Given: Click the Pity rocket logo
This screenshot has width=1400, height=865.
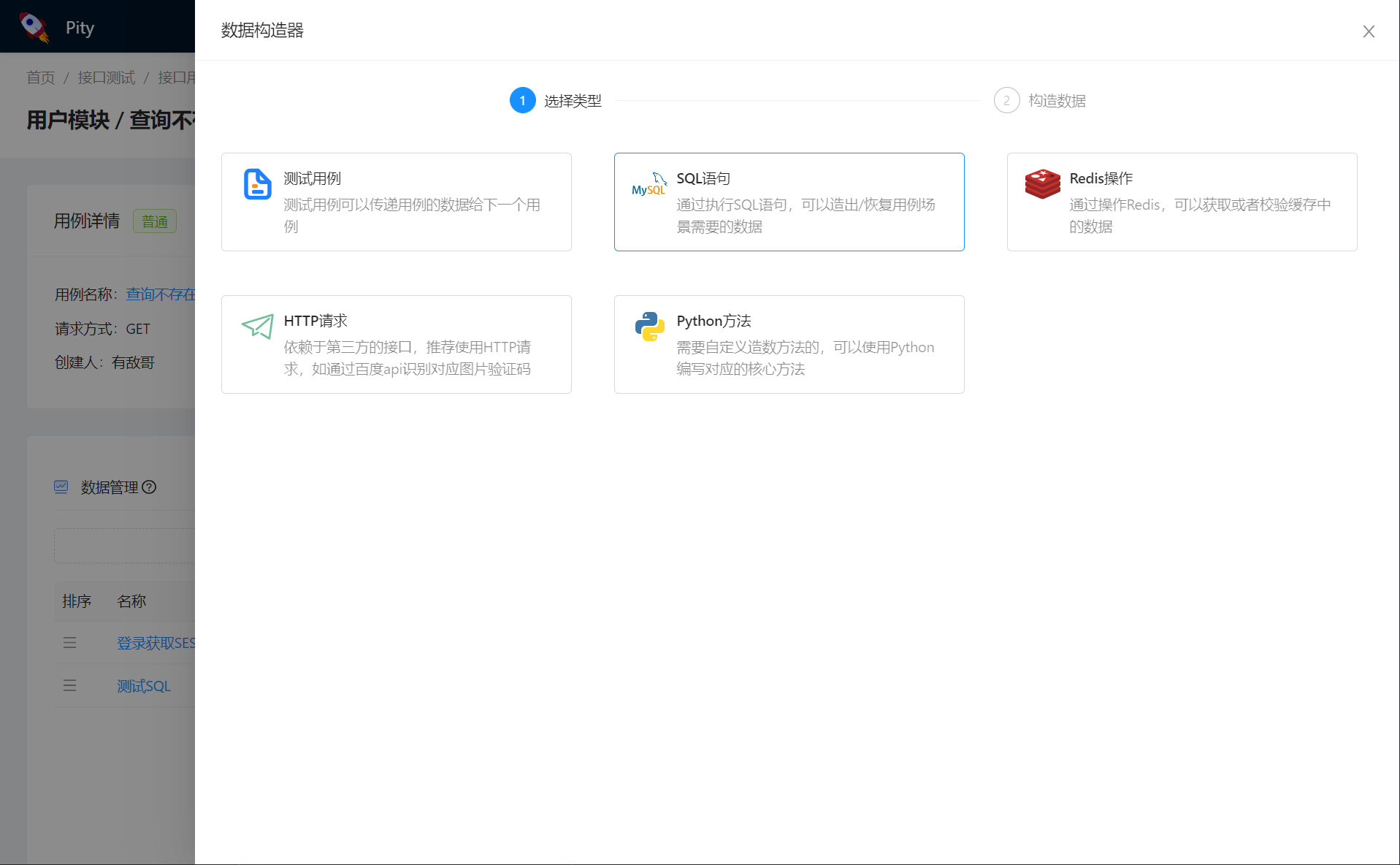Looking at the screenshot, I should (34, 27).
